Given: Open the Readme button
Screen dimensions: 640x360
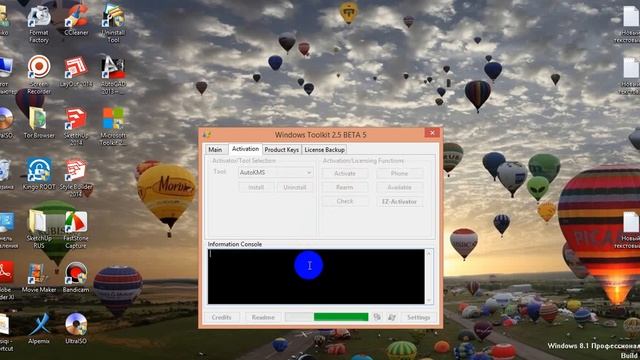Looking at the screenshot, I should 263,317.
